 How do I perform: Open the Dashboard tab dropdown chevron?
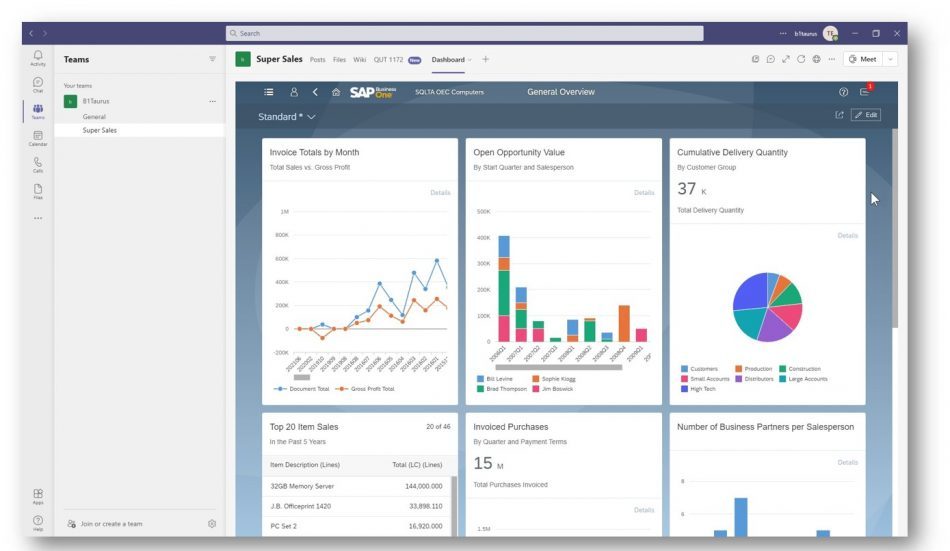pos(470,60)
